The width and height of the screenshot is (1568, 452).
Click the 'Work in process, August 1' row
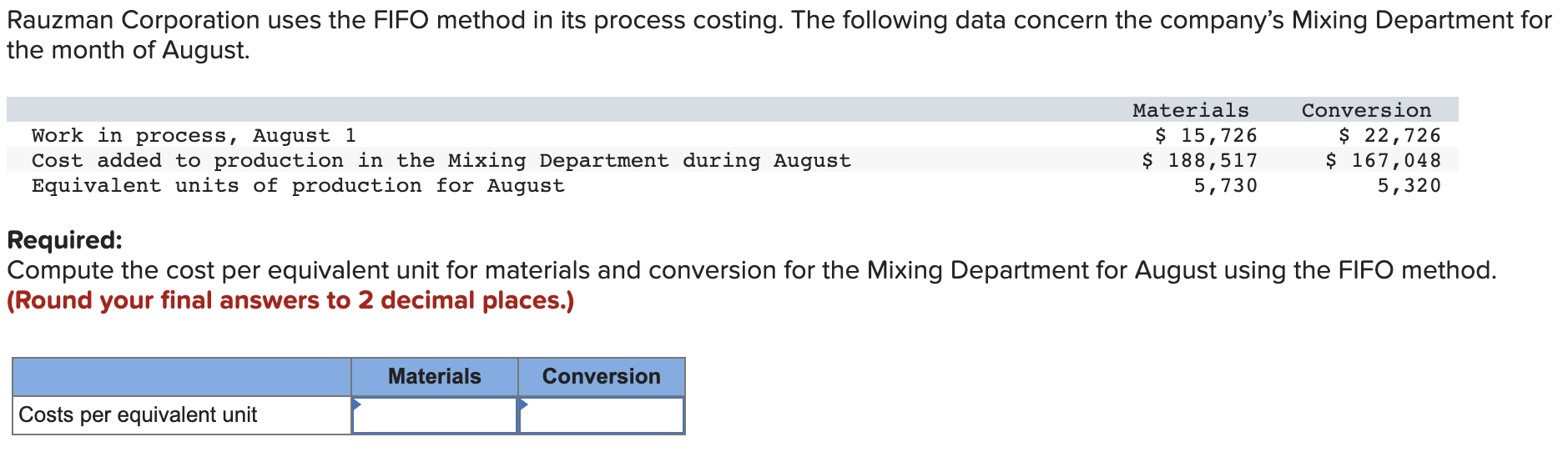coord(733,135)
